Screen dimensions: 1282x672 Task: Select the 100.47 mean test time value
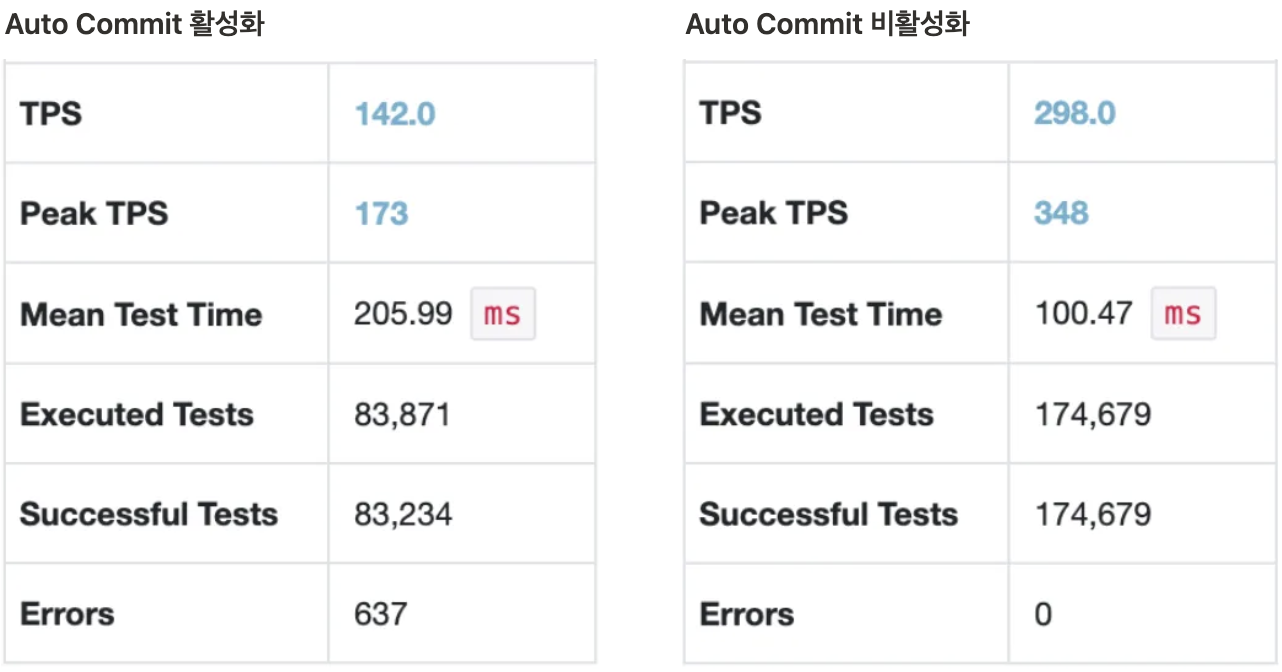pyautogui.click(x=1084, y=314)
